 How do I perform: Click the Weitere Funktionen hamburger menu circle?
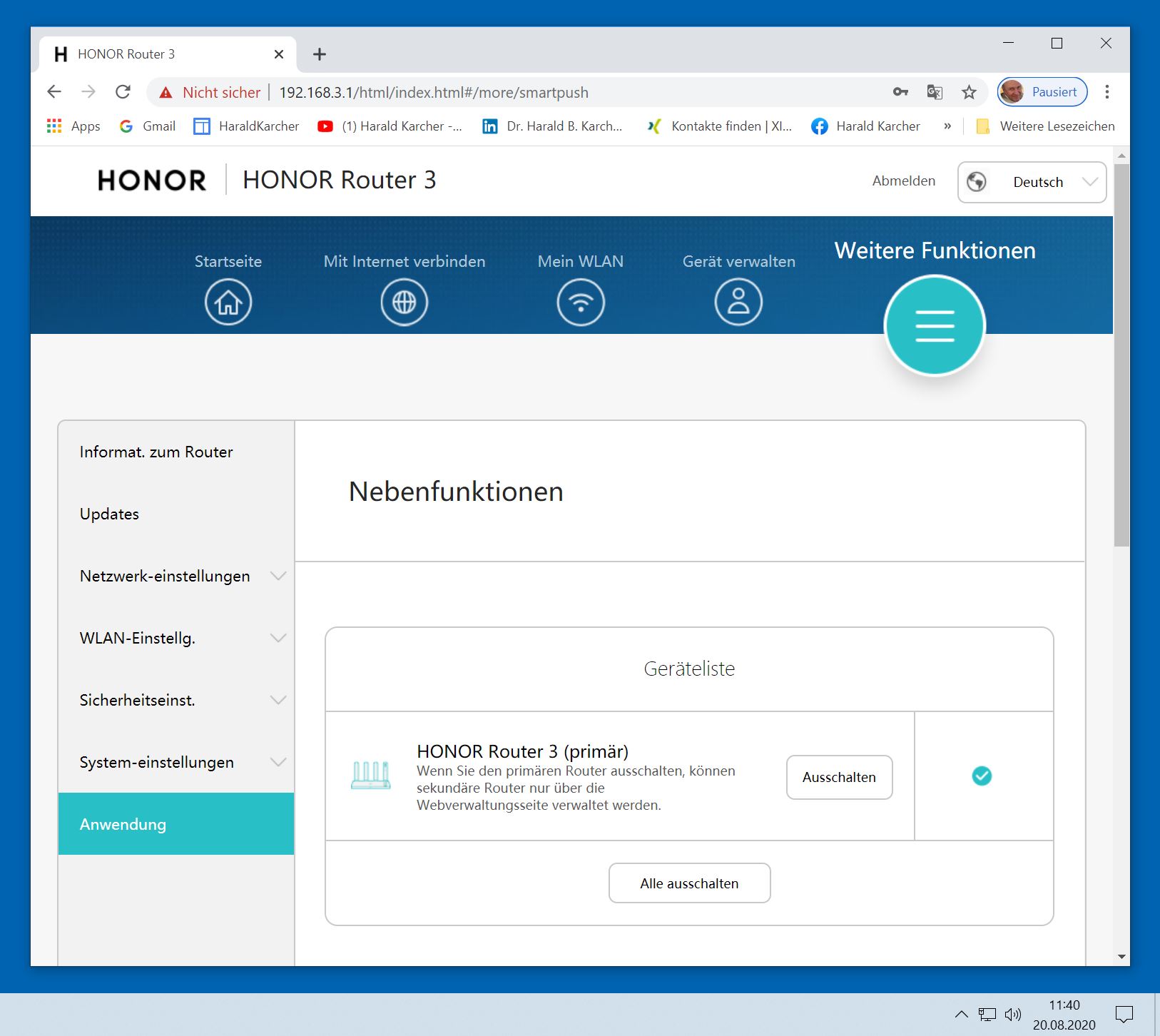935,325
